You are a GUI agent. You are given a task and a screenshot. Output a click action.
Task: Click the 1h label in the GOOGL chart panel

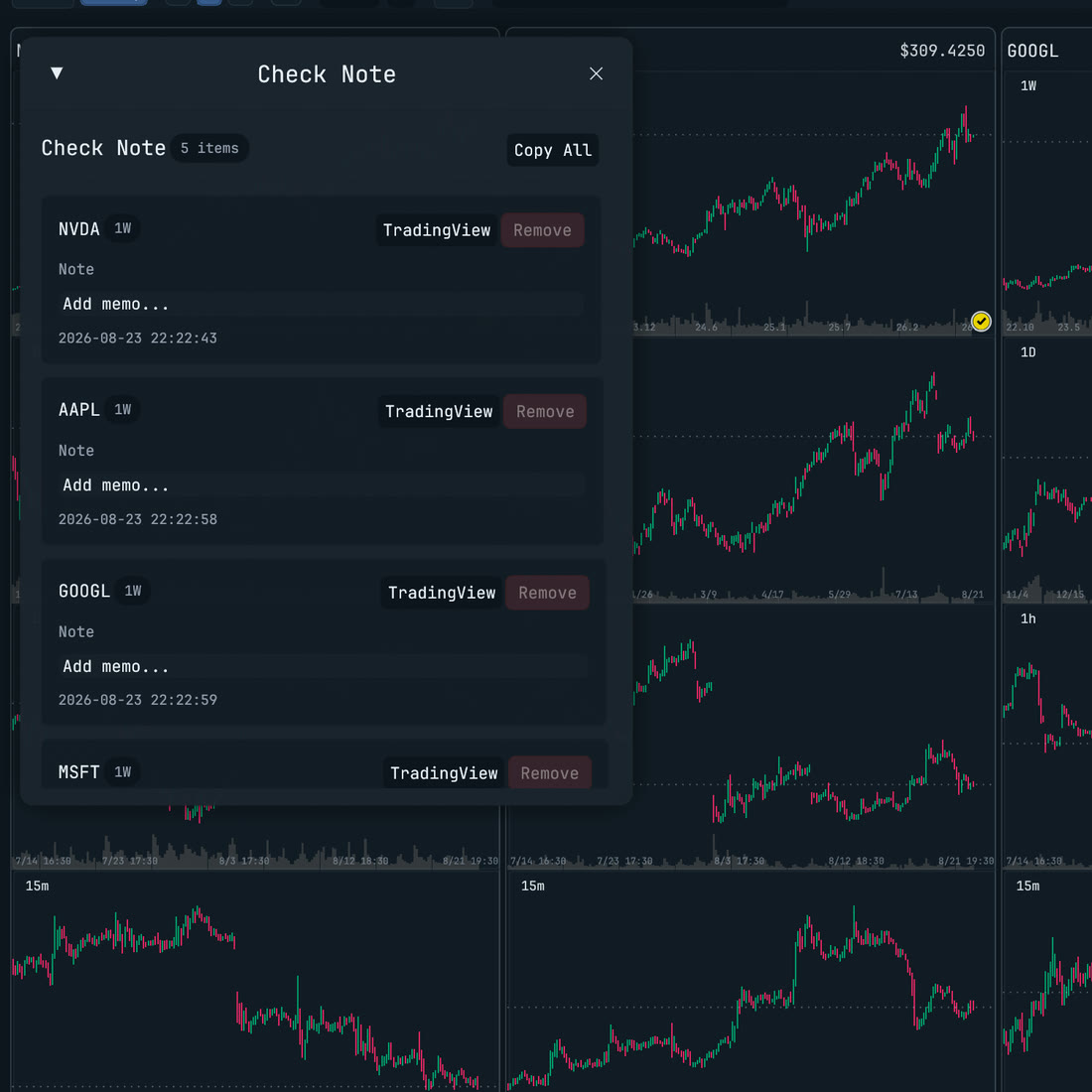click(x=1027, y=619)
